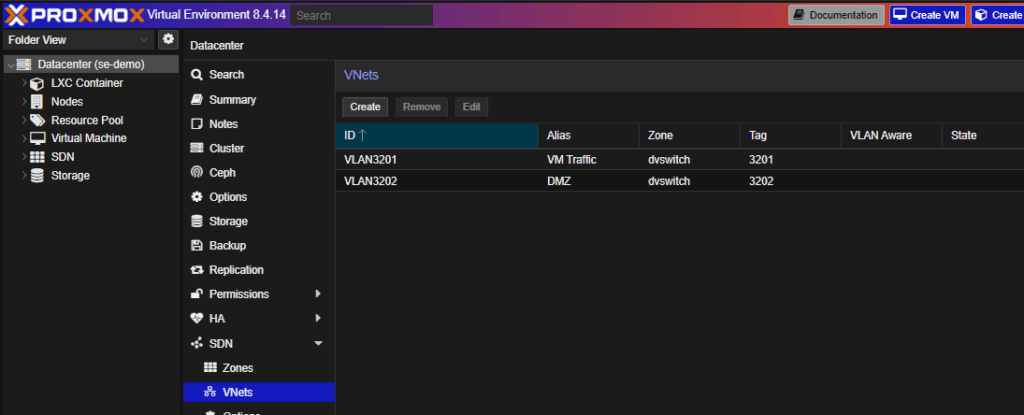Click the SDN grid icon in tree
This screenshot has width=1024, height=415.
(x=38, y=157)
